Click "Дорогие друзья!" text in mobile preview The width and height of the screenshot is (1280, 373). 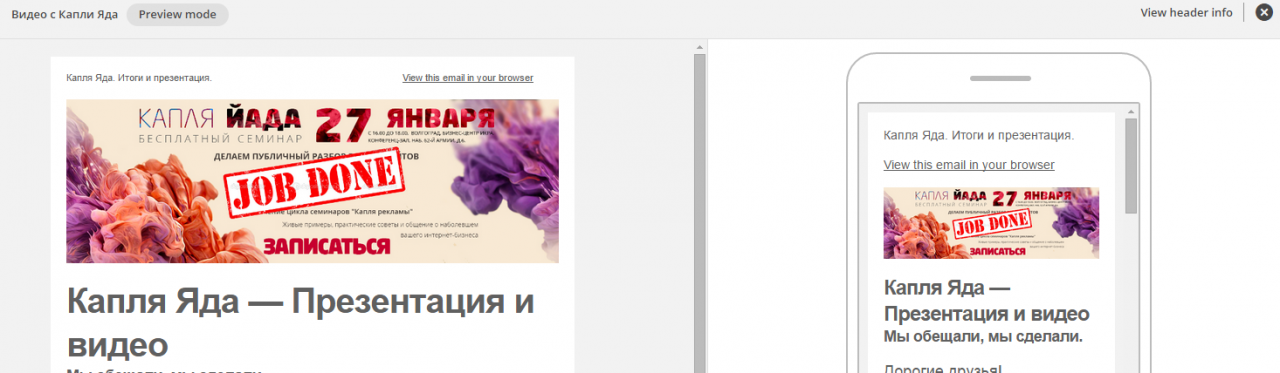943,368
